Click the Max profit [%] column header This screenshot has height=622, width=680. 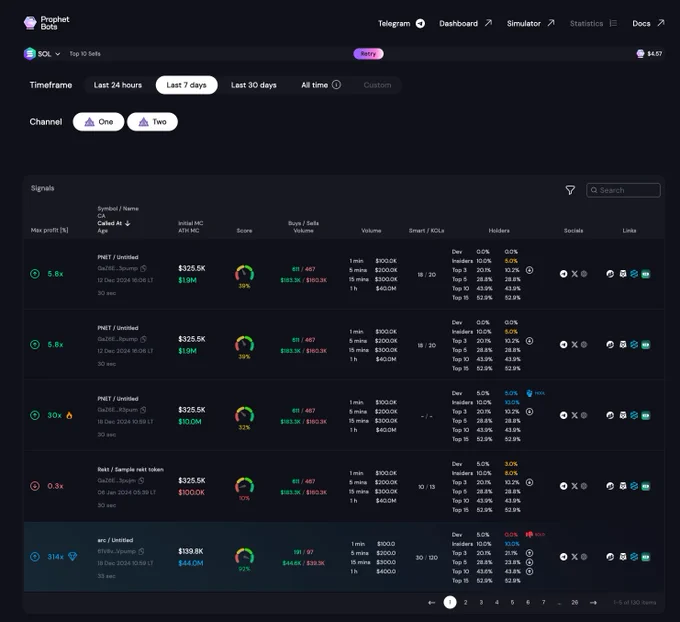click(x=49, y=230)
